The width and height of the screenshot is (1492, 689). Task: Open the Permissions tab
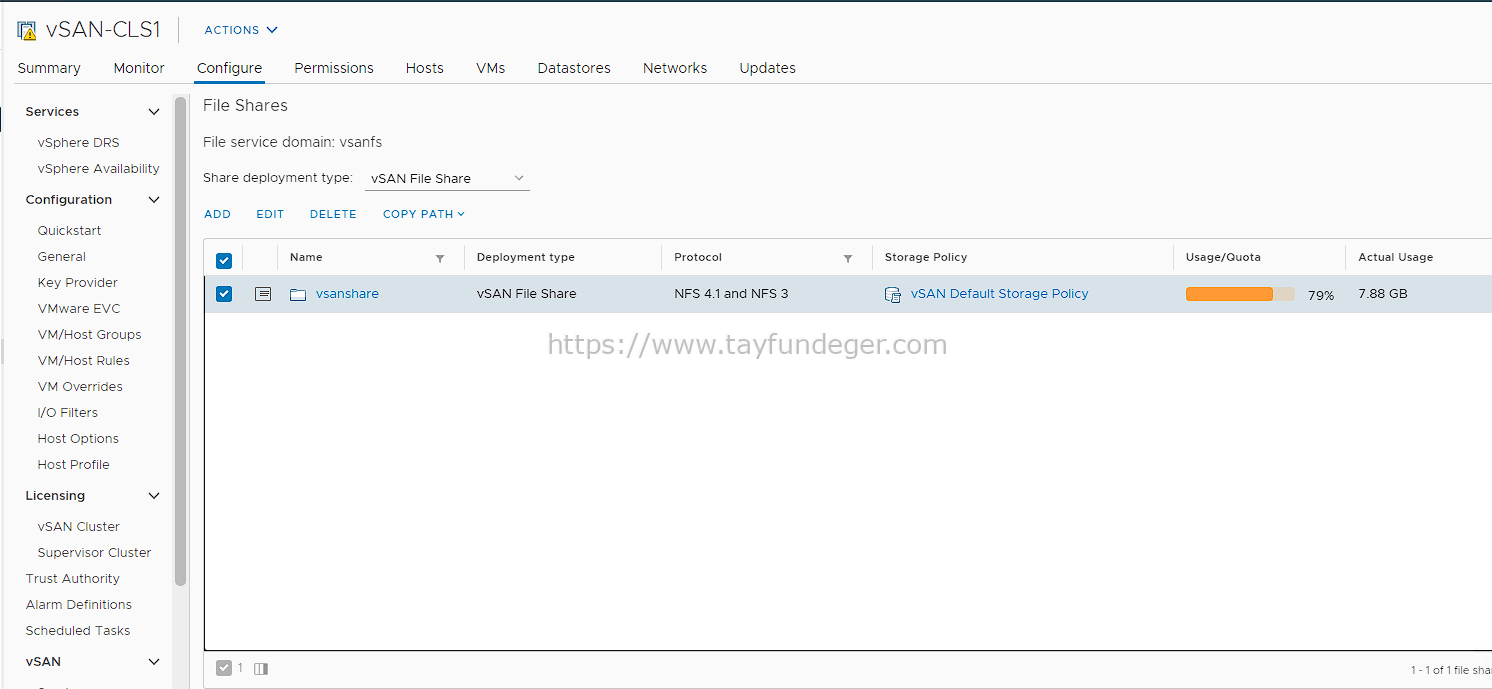334,68
